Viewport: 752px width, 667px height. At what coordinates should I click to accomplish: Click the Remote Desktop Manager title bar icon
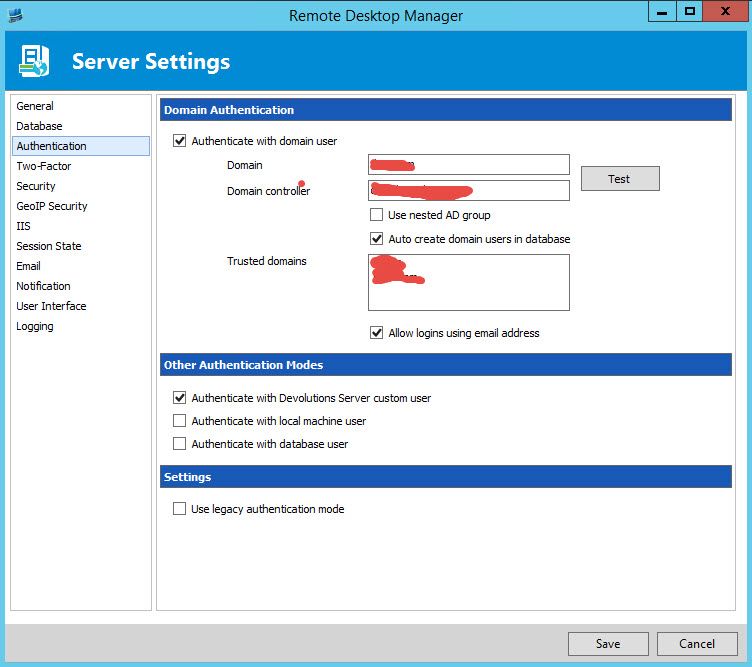[x=15, y=15]
